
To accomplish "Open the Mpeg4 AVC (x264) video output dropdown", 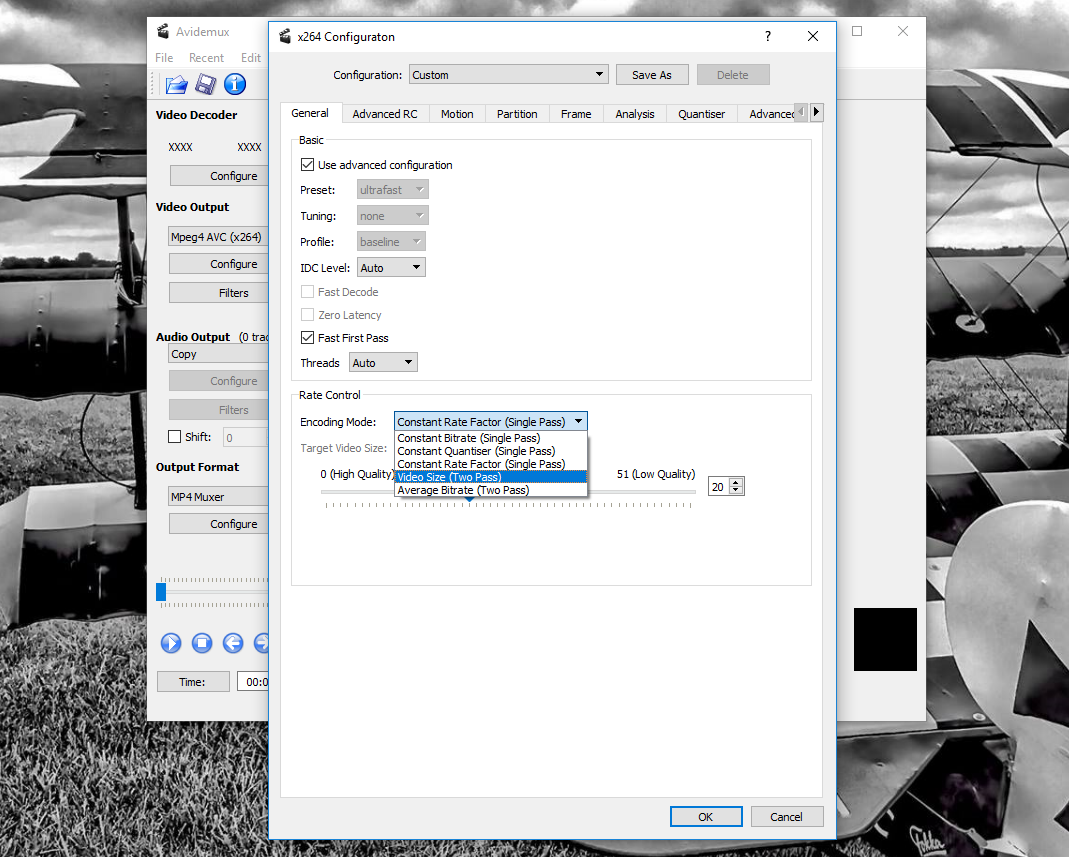I will [218, 237].
